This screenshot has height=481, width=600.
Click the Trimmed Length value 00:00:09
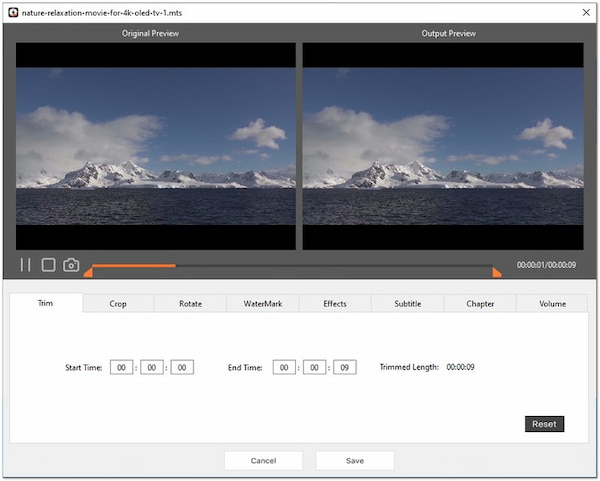click(460, 367)
